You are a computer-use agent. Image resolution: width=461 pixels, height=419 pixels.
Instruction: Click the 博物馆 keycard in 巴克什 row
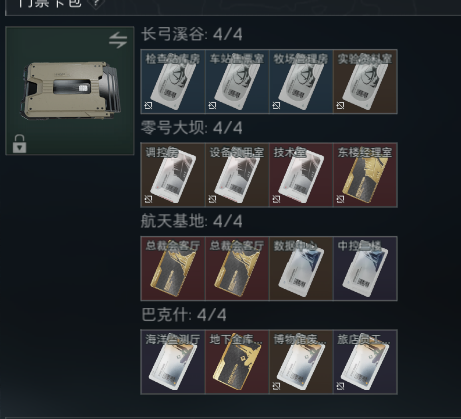point(301,362)
